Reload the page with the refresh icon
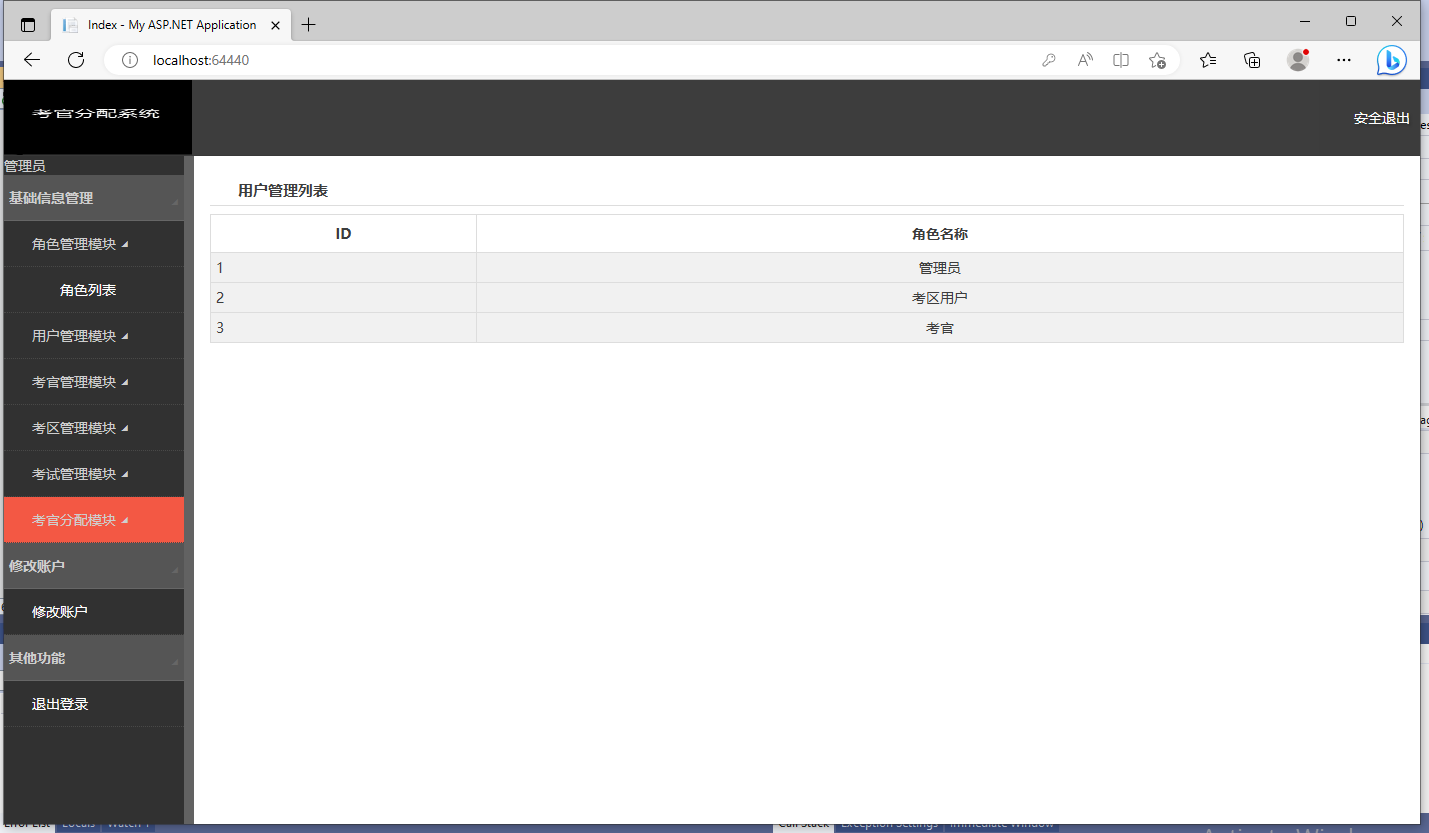This screenshot has width=1429, height=833. coord(76,60)
